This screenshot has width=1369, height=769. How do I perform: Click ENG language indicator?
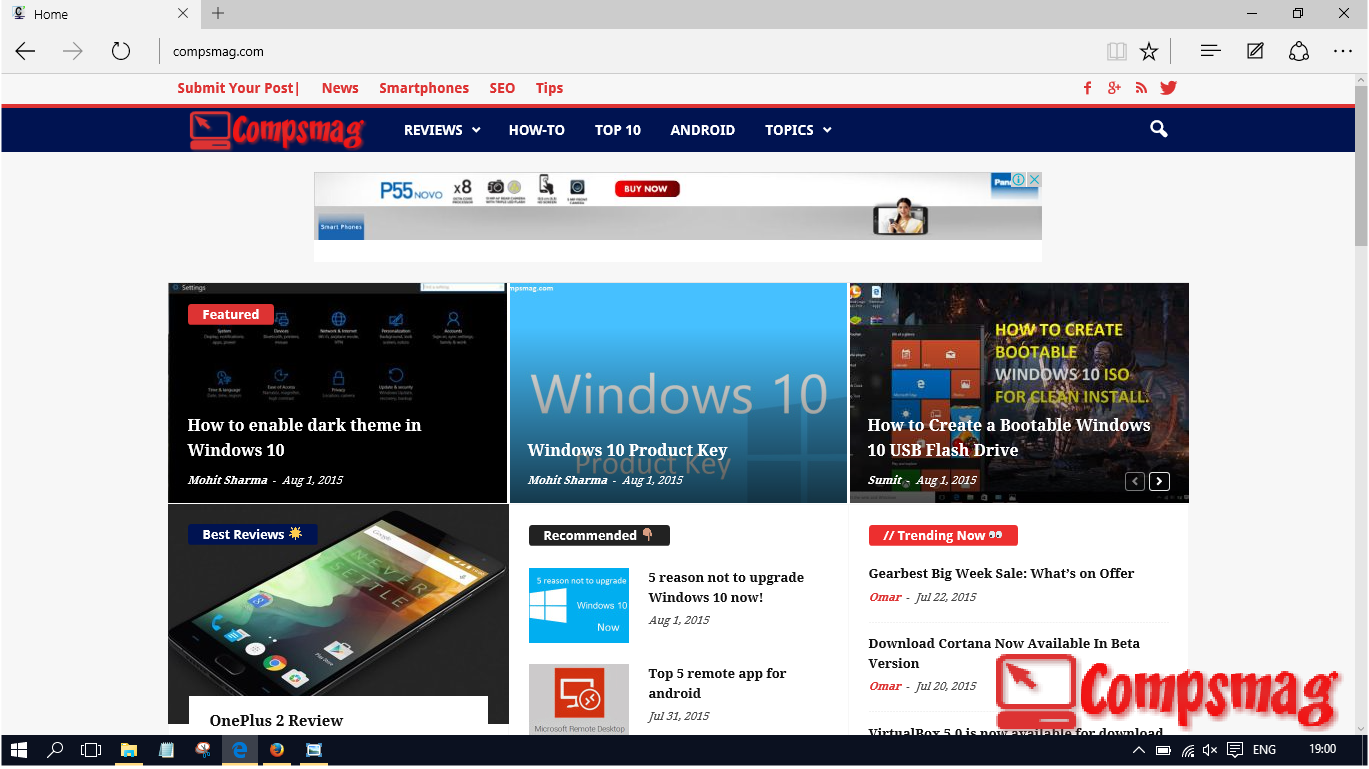coord(1264,749)
